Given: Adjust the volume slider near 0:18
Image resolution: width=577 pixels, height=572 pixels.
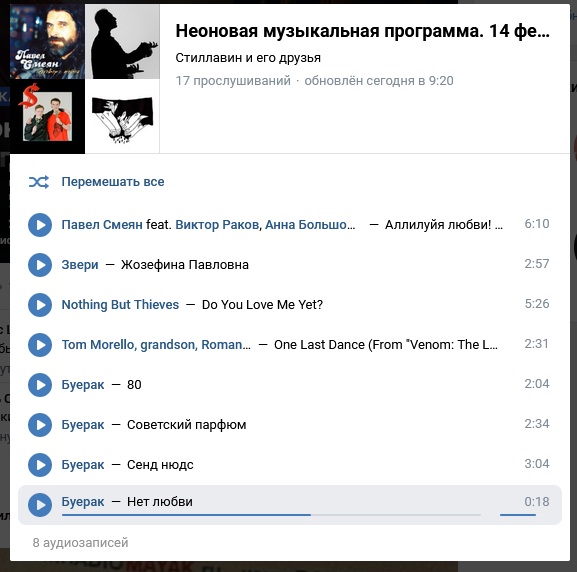Looking at the screenshot, I should click(518, 515).
